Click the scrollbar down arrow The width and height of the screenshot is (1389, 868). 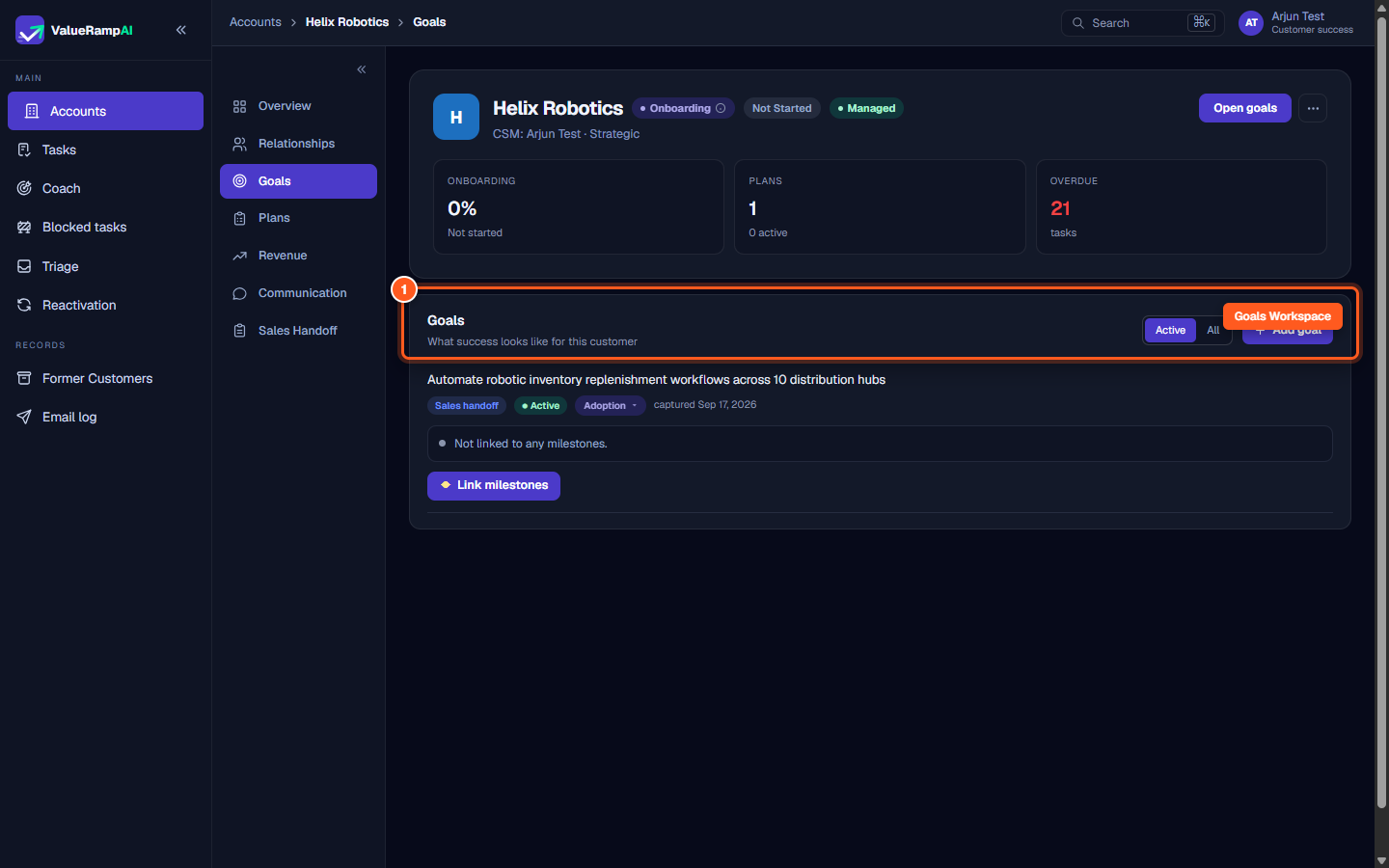(x=1381, y=860)
